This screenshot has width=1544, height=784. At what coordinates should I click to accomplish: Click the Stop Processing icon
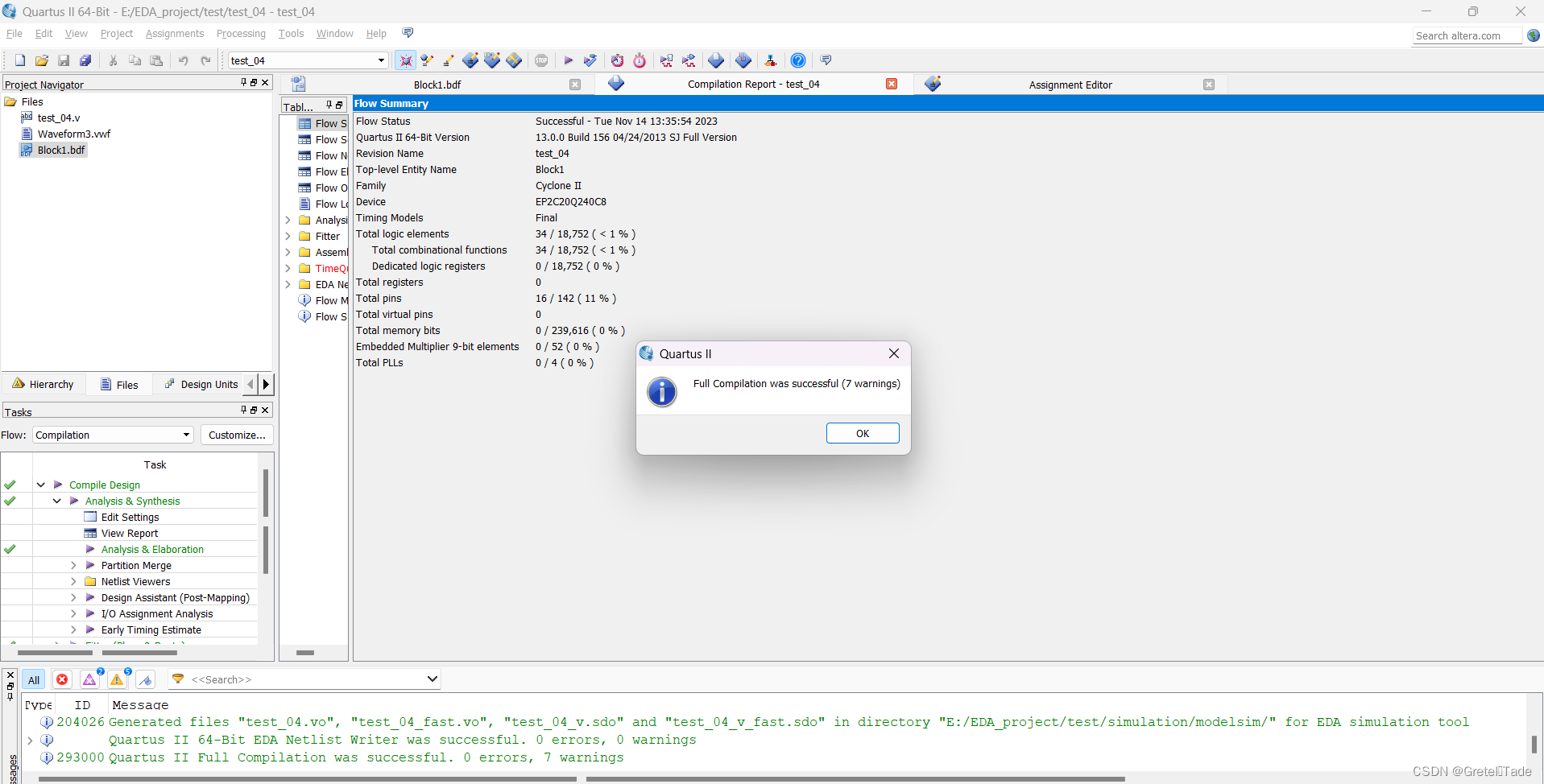pyautogui.click(x=541, y=60)
